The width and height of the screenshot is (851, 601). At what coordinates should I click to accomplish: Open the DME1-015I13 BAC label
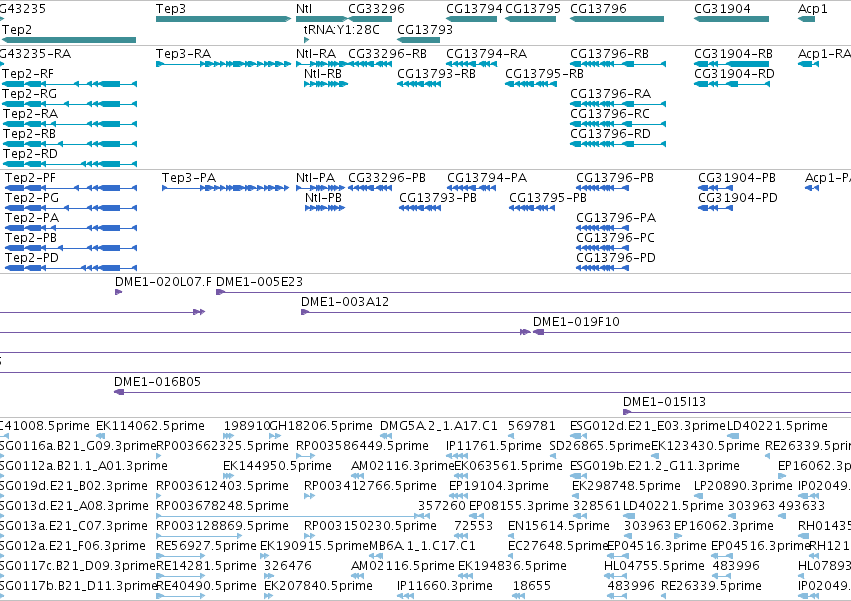point(664,402)
